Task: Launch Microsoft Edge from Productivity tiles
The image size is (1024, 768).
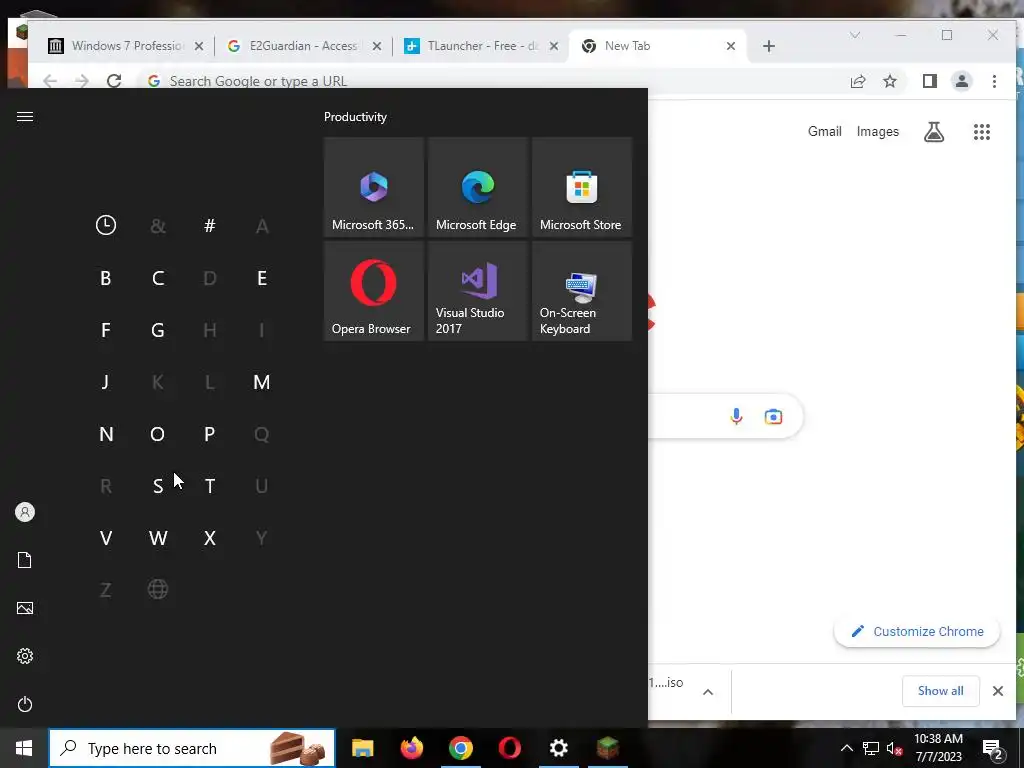Action: coord(477,187)
